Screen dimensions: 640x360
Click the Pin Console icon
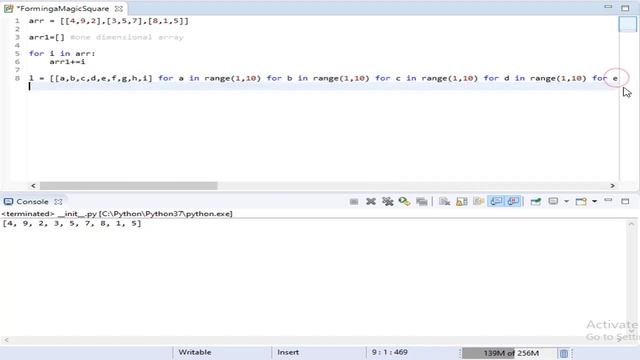coord(536,202)
